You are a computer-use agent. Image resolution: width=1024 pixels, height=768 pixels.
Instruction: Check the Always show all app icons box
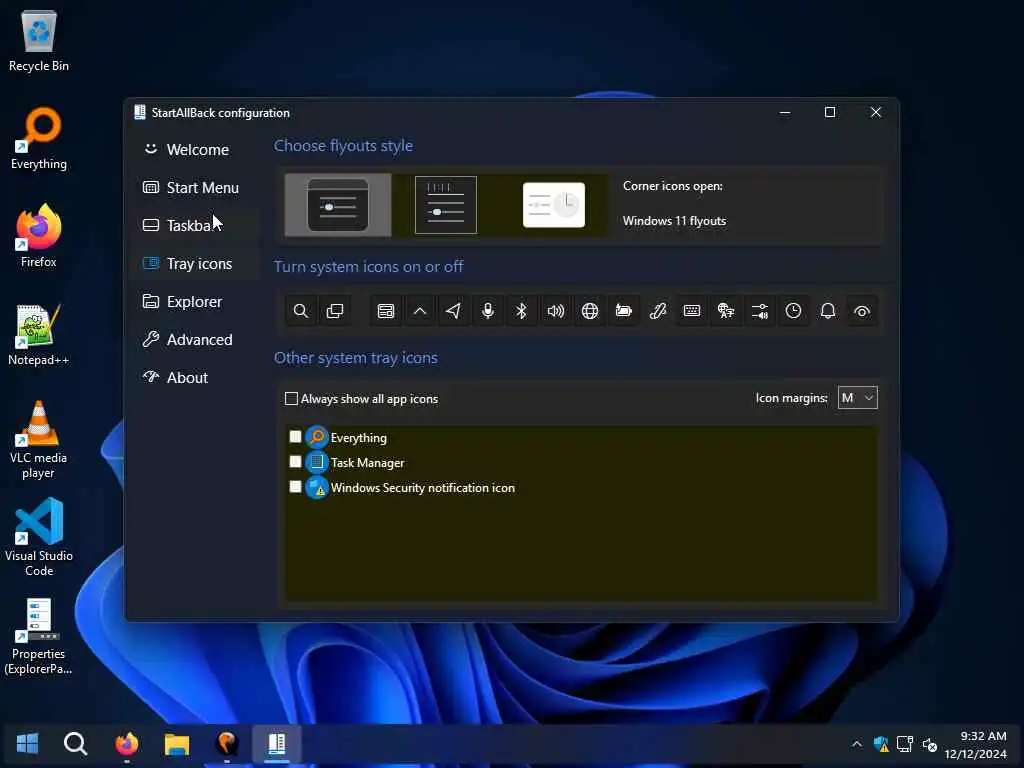291,398
